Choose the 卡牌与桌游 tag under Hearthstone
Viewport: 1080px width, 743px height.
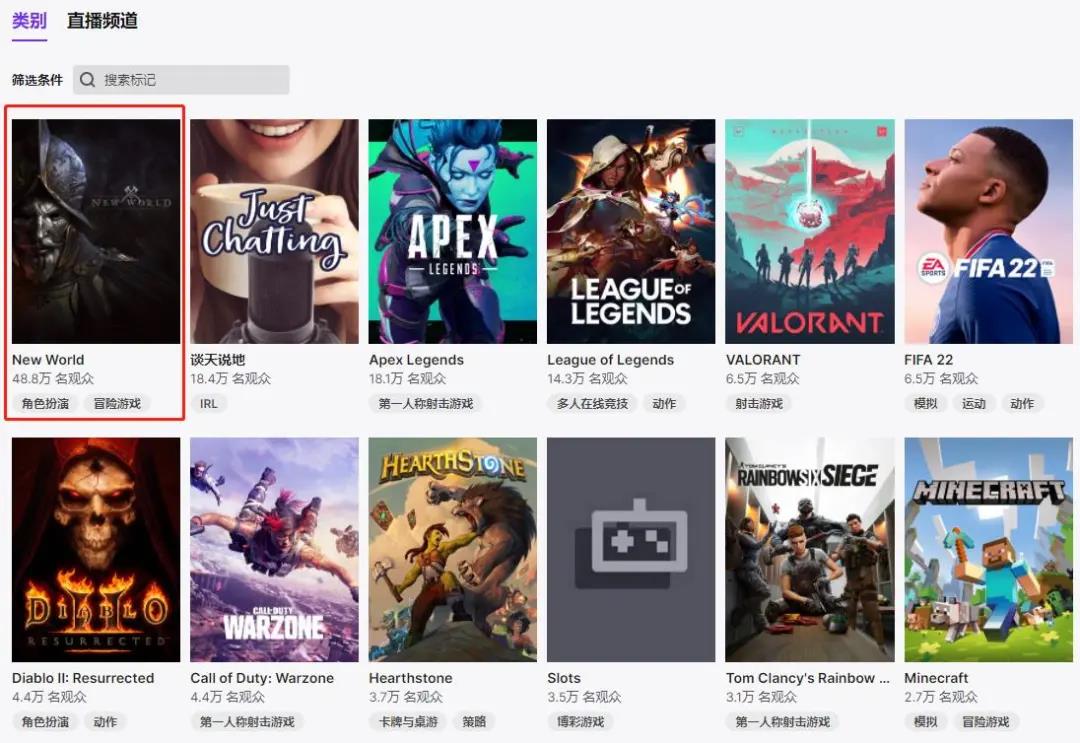(406, 722)
